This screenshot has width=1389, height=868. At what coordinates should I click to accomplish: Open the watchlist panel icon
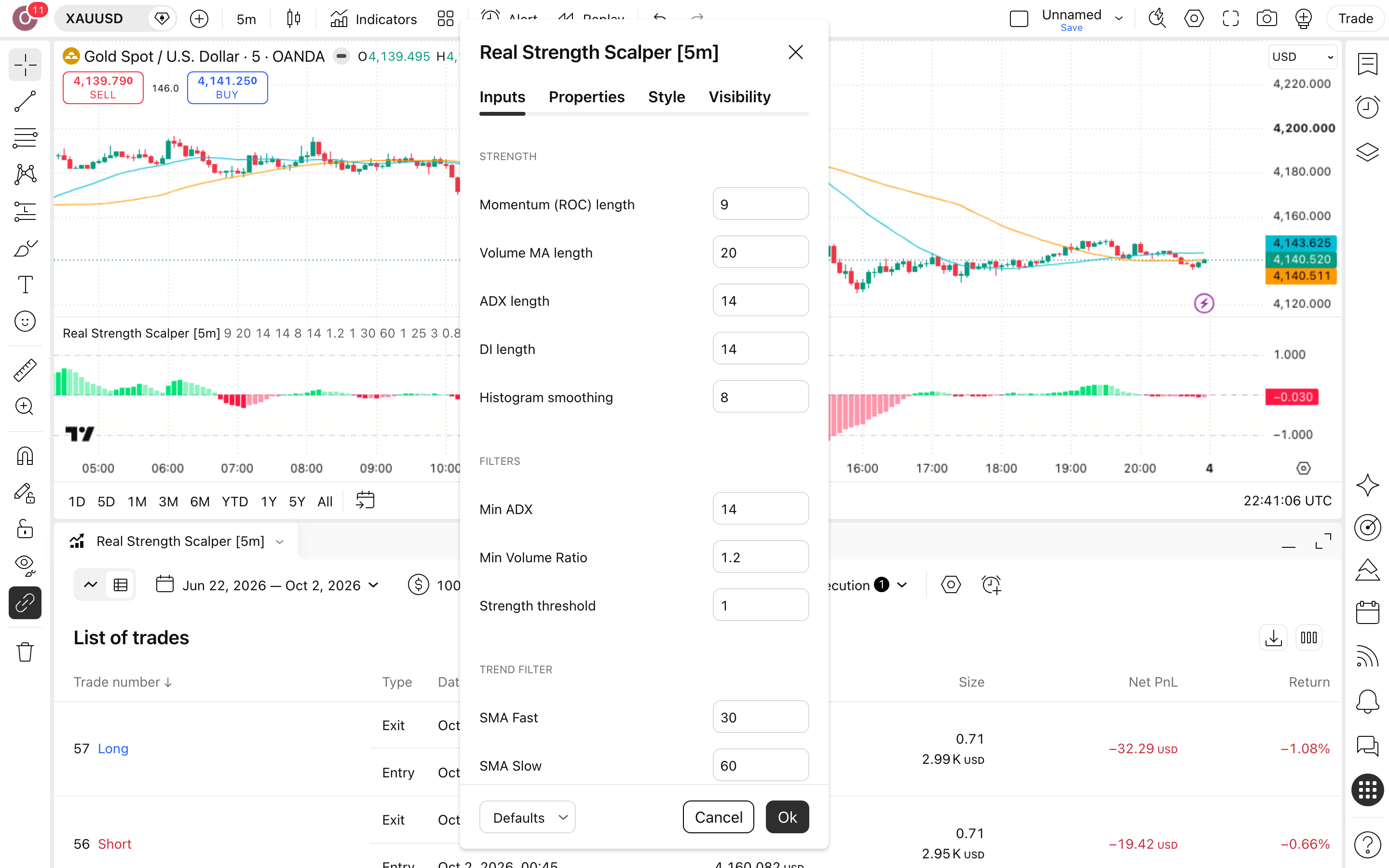tap(1367, 64)
